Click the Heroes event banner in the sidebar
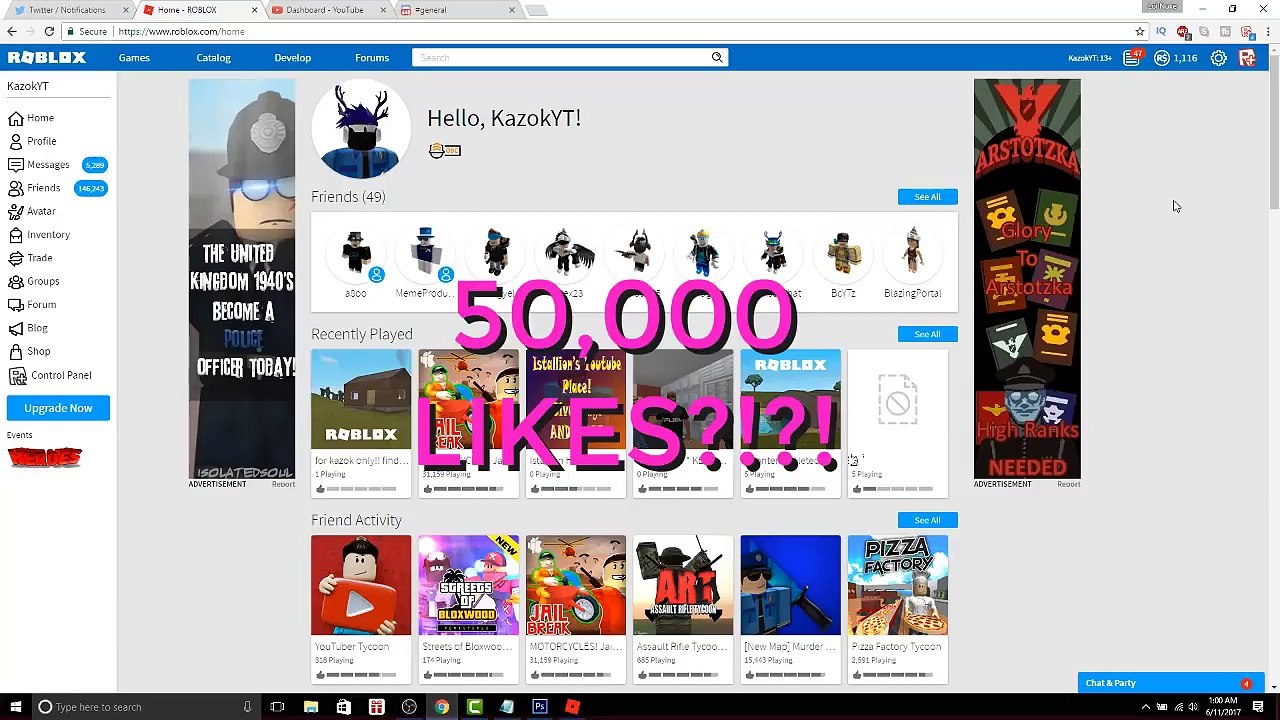Viewport: 1280px width, 720px height. tap(45, 457)
